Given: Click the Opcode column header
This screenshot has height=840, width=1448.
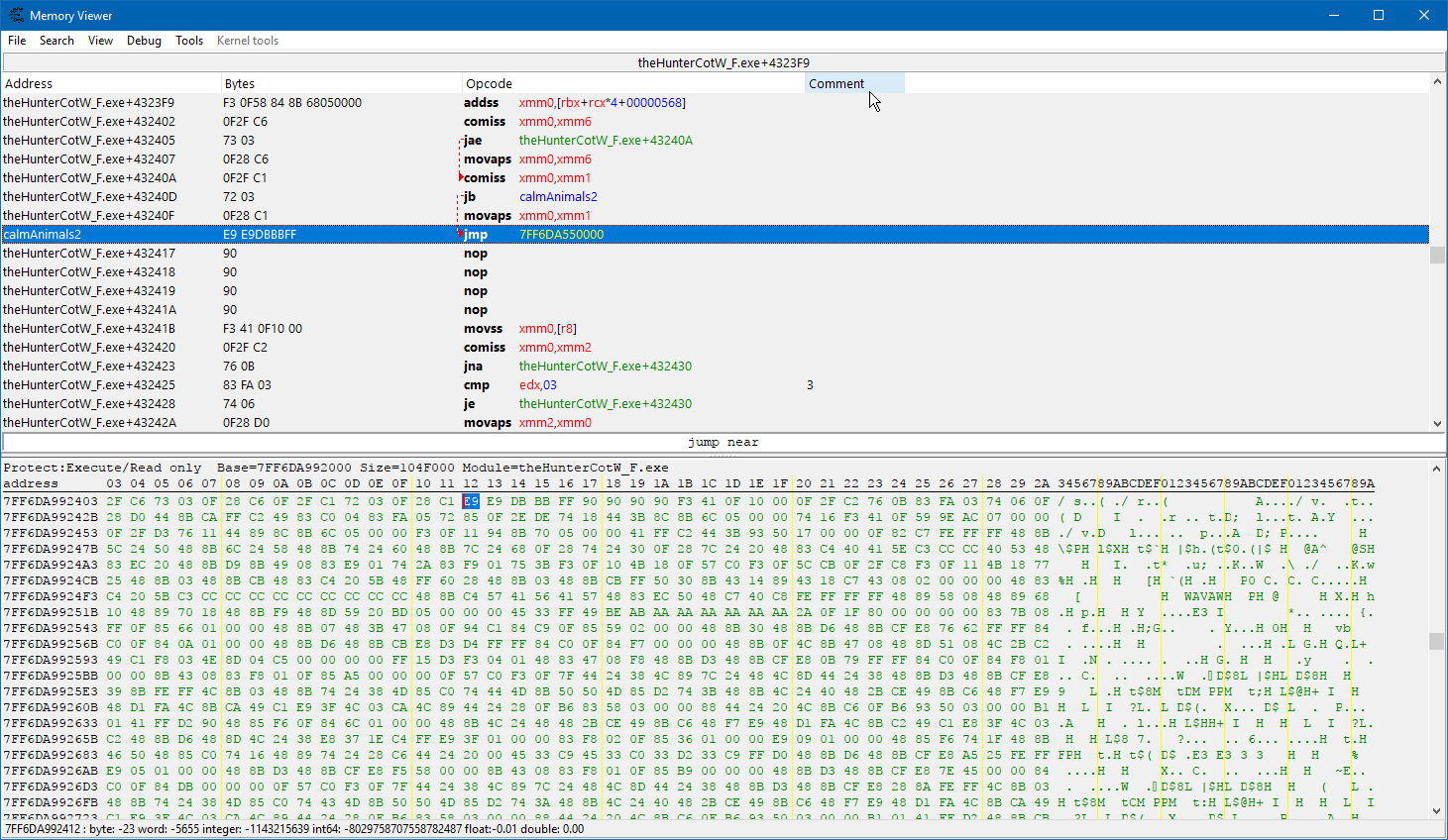Looking at the screenshot, I should click(x=633, y=83).
